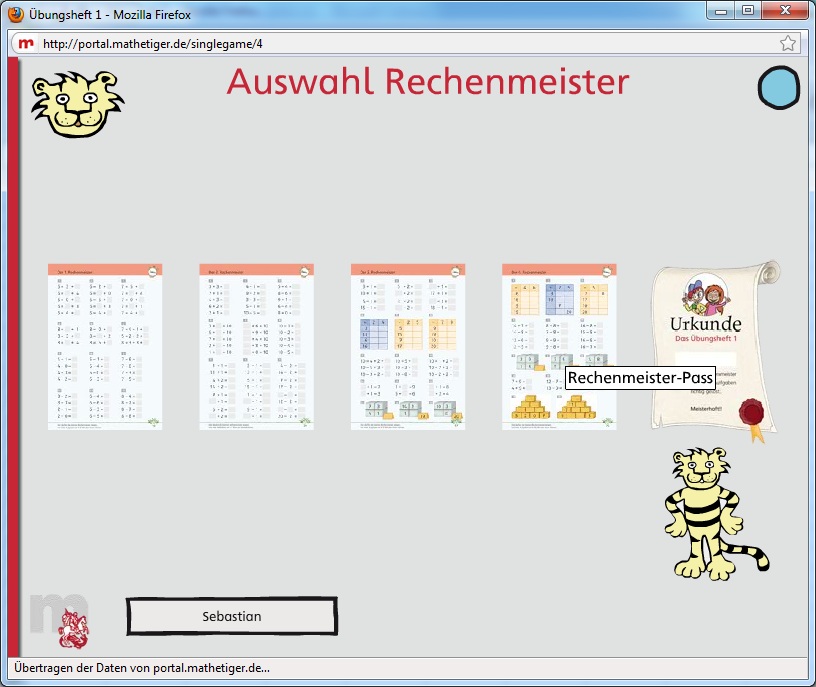
Task: Open the Urkunde certificate scroll
Action: click(714, 345)
